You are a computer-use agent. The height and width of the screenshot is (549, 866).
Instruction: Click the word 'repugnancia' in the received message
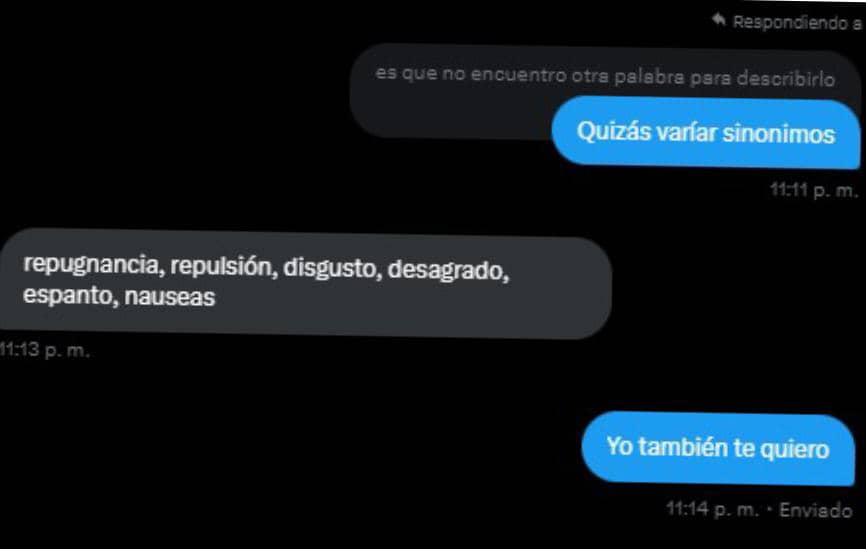pos(93,265)
